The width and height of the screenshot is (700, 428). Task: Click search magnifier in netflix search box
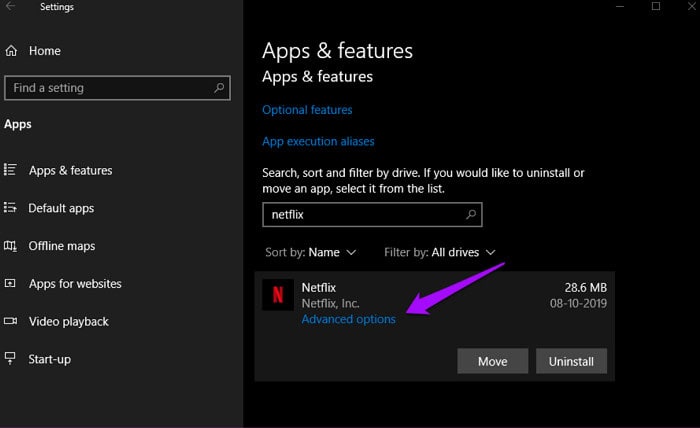point(471,215)
